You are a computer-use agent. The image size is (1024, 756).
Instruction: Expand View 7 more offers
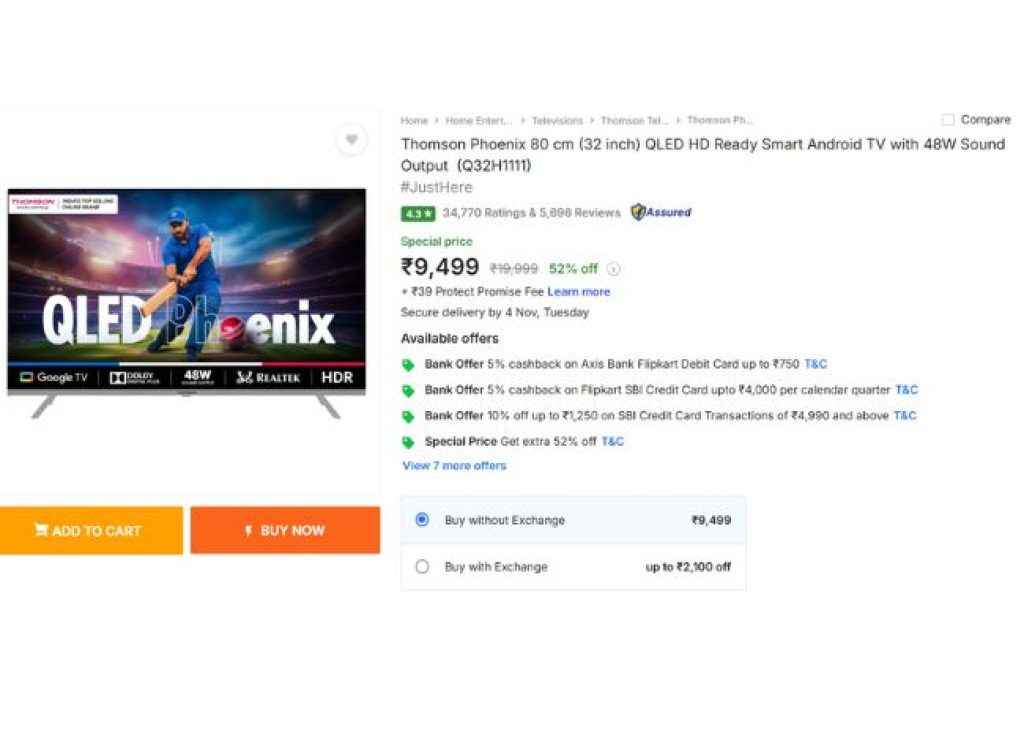(x=454, y=466)
